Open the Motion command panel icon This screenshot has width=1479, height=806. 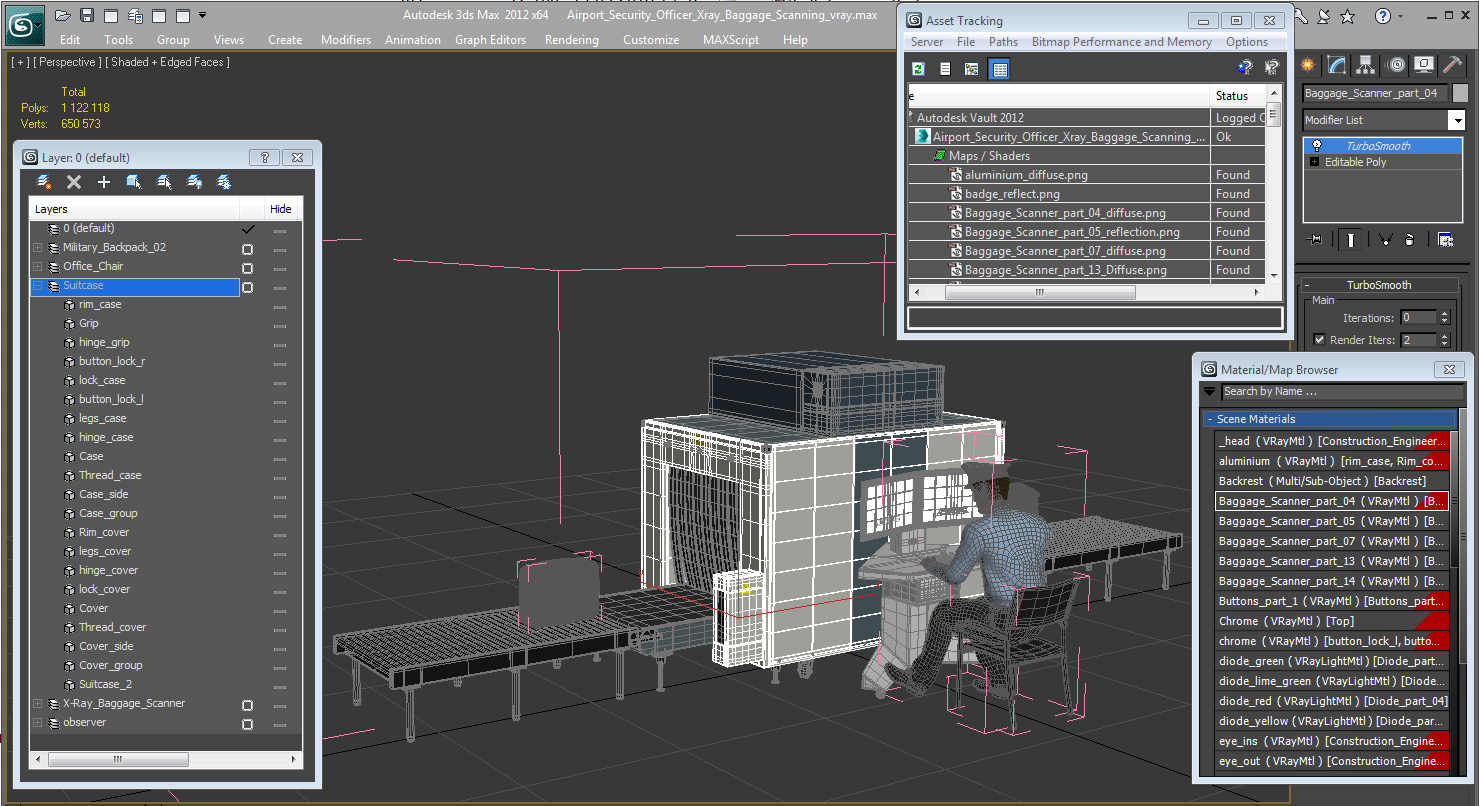click(1396, 66)
